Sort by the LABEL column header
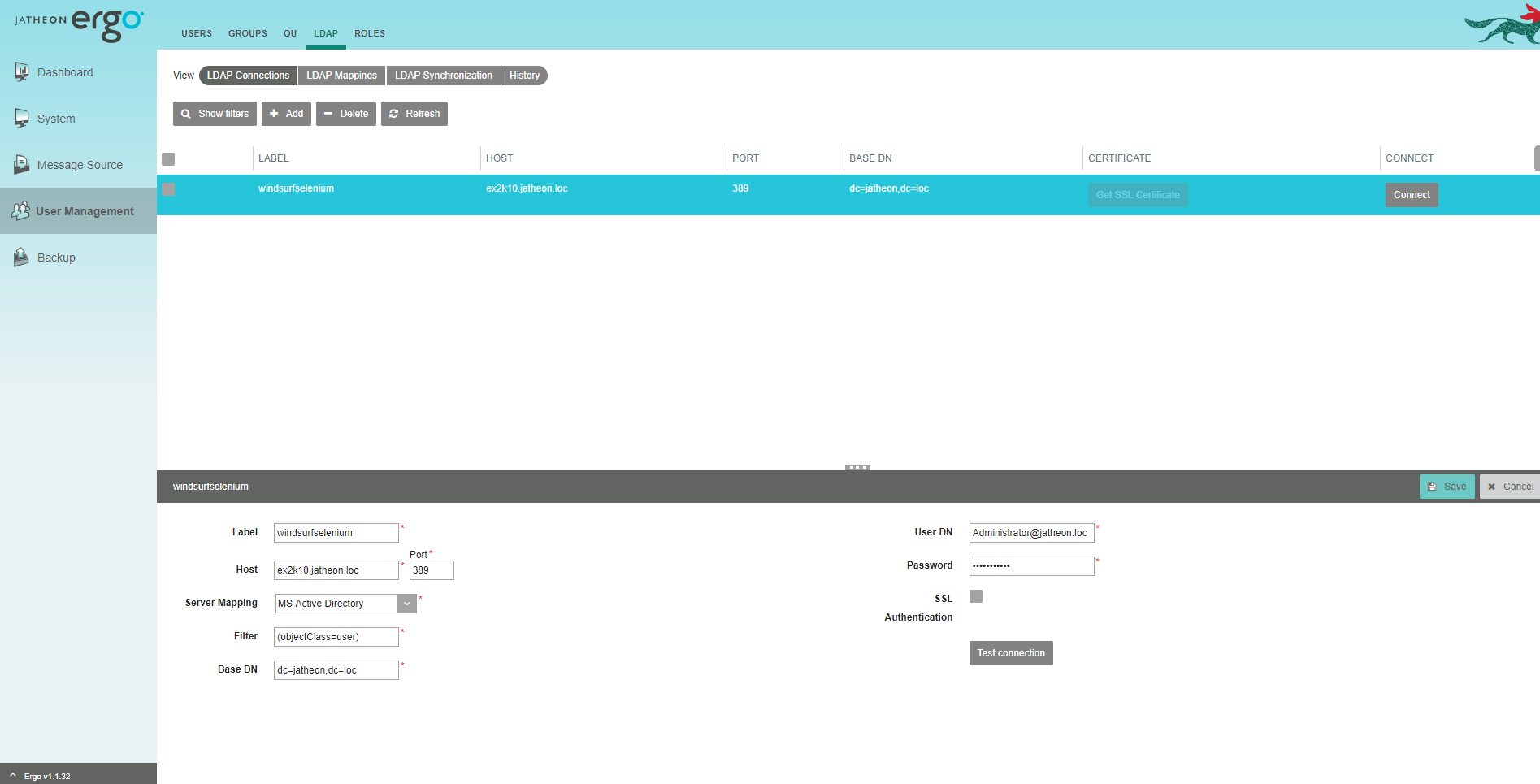 [x=273, y=158]
